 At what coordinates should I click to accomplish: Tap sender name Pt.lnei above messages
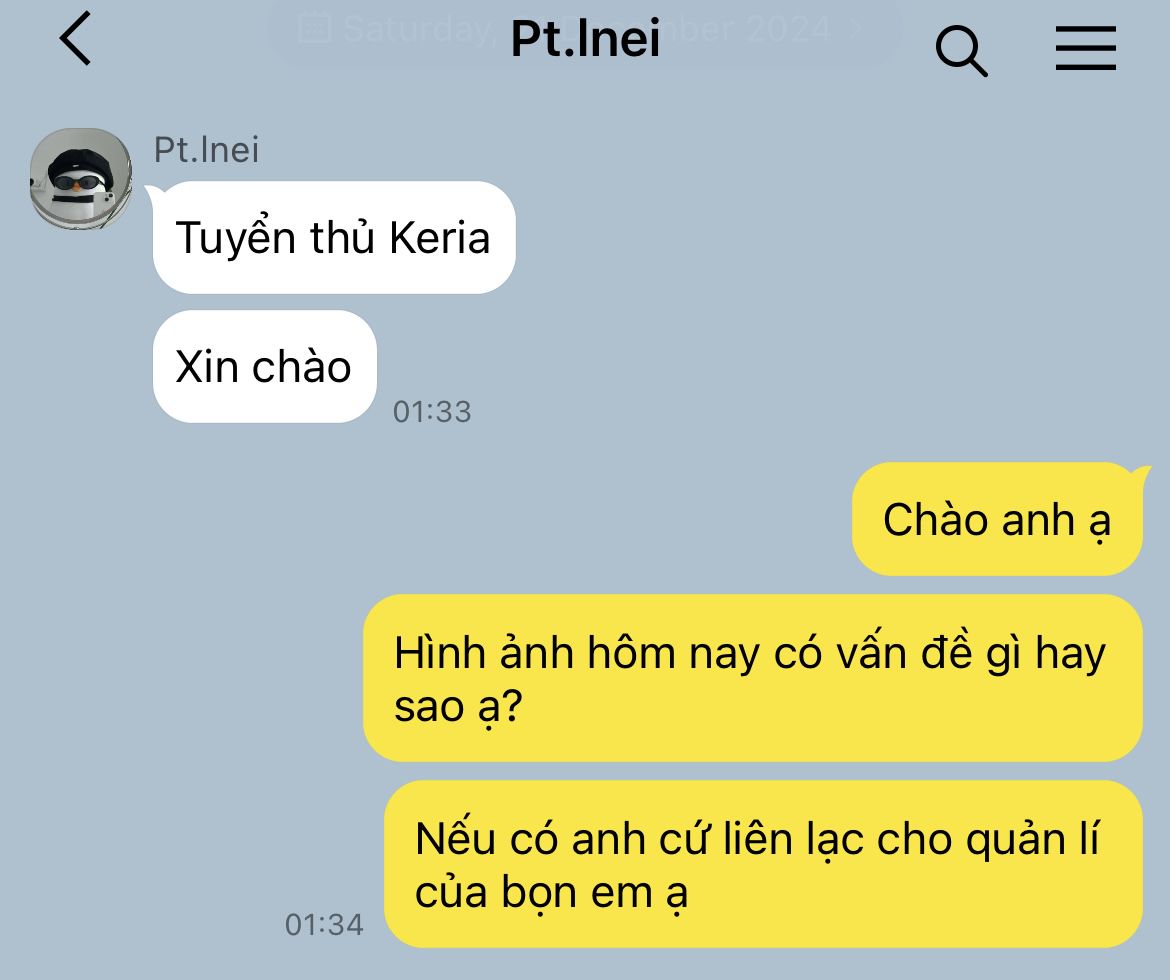tap(207, 149)
